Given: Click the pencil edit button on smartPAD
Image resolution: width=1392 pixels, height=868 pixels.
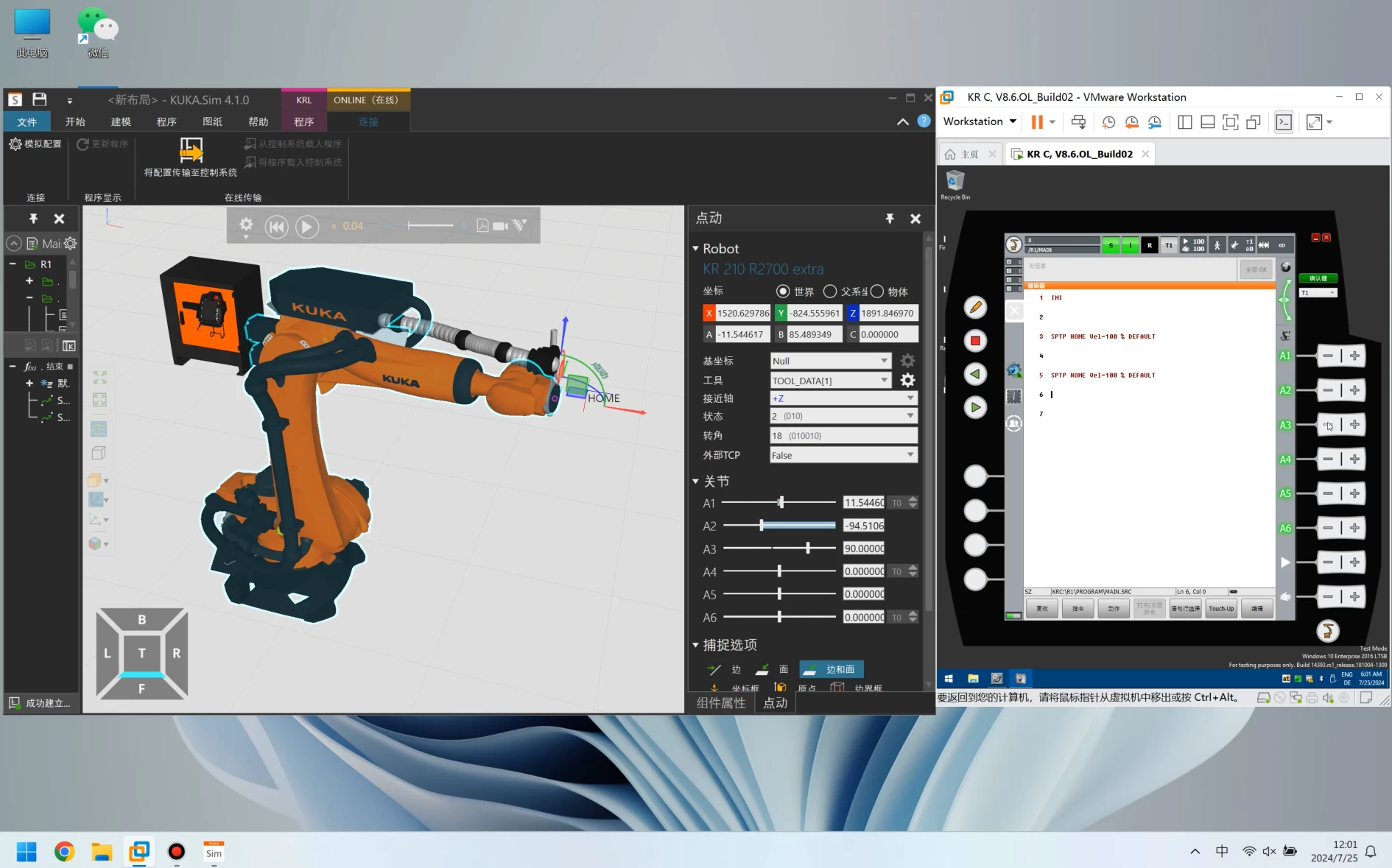Looking at the screenshot, I should click(975, 307).
